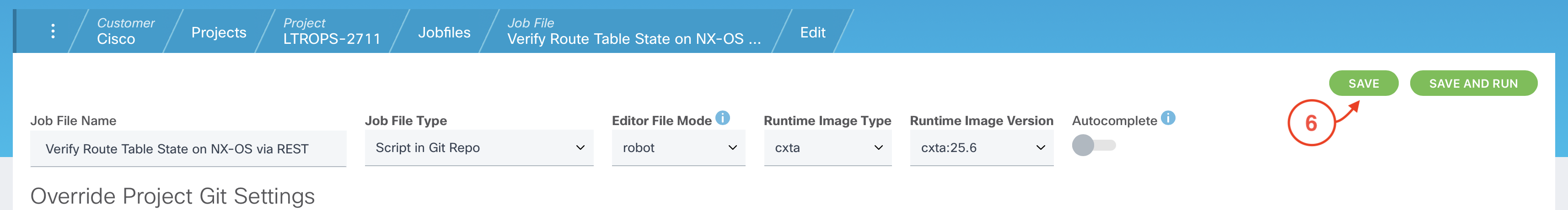1568x210 pixels.
Task: Open the Job File Type dropdown
Action: coord(479,148)
